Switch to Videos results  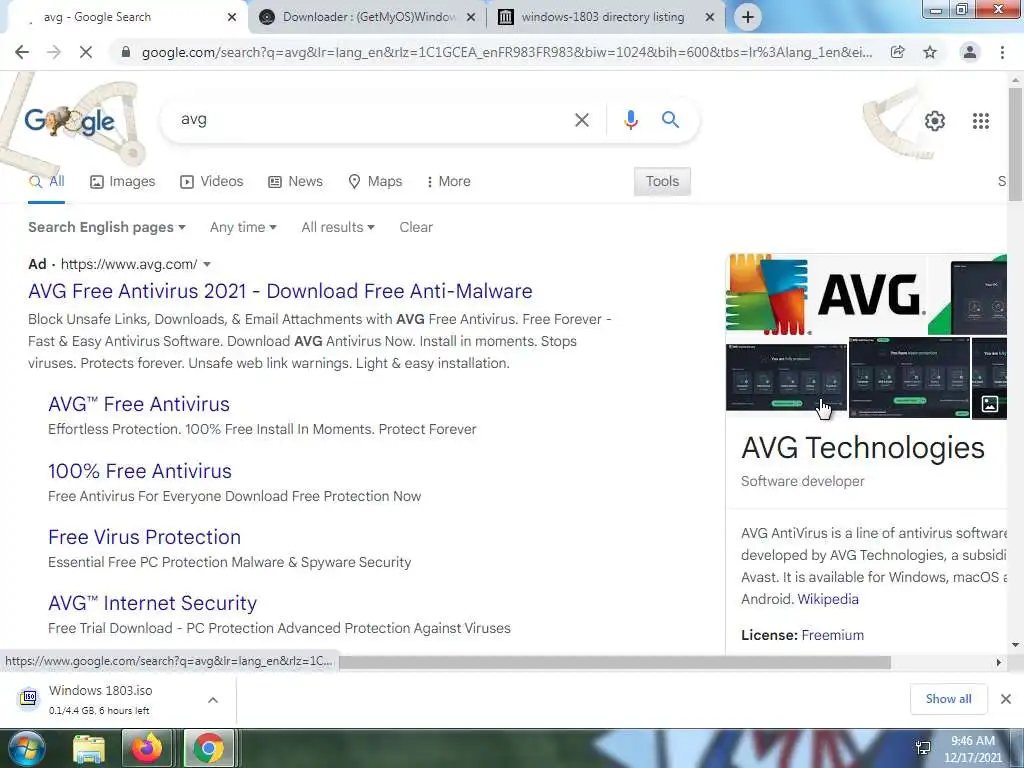coord(212,182)
